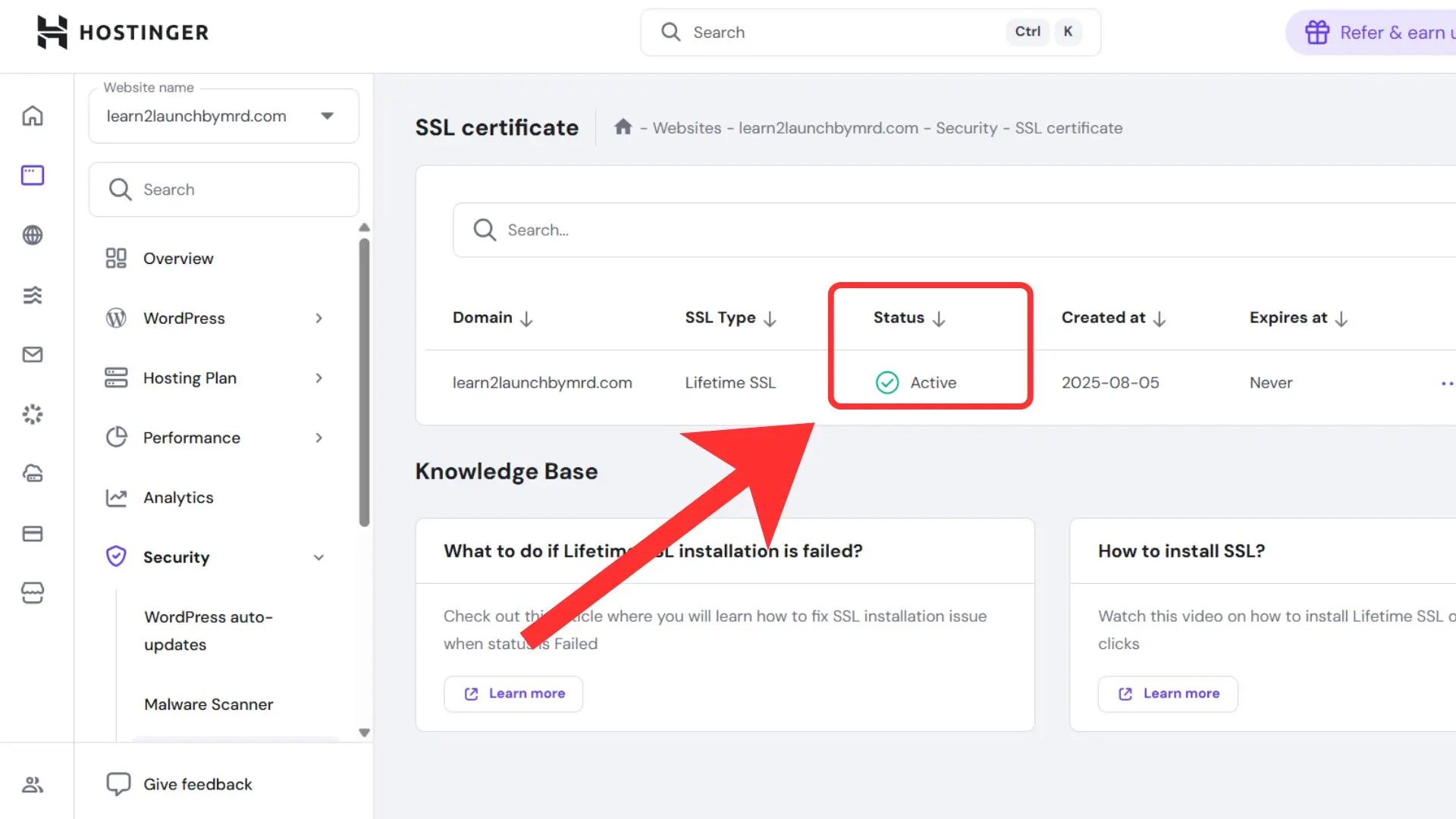The height and width of the screenshot is (819, 1456).
Task: Sort table by Domain column
Action: pyautogui.click(x=493, y=318)
